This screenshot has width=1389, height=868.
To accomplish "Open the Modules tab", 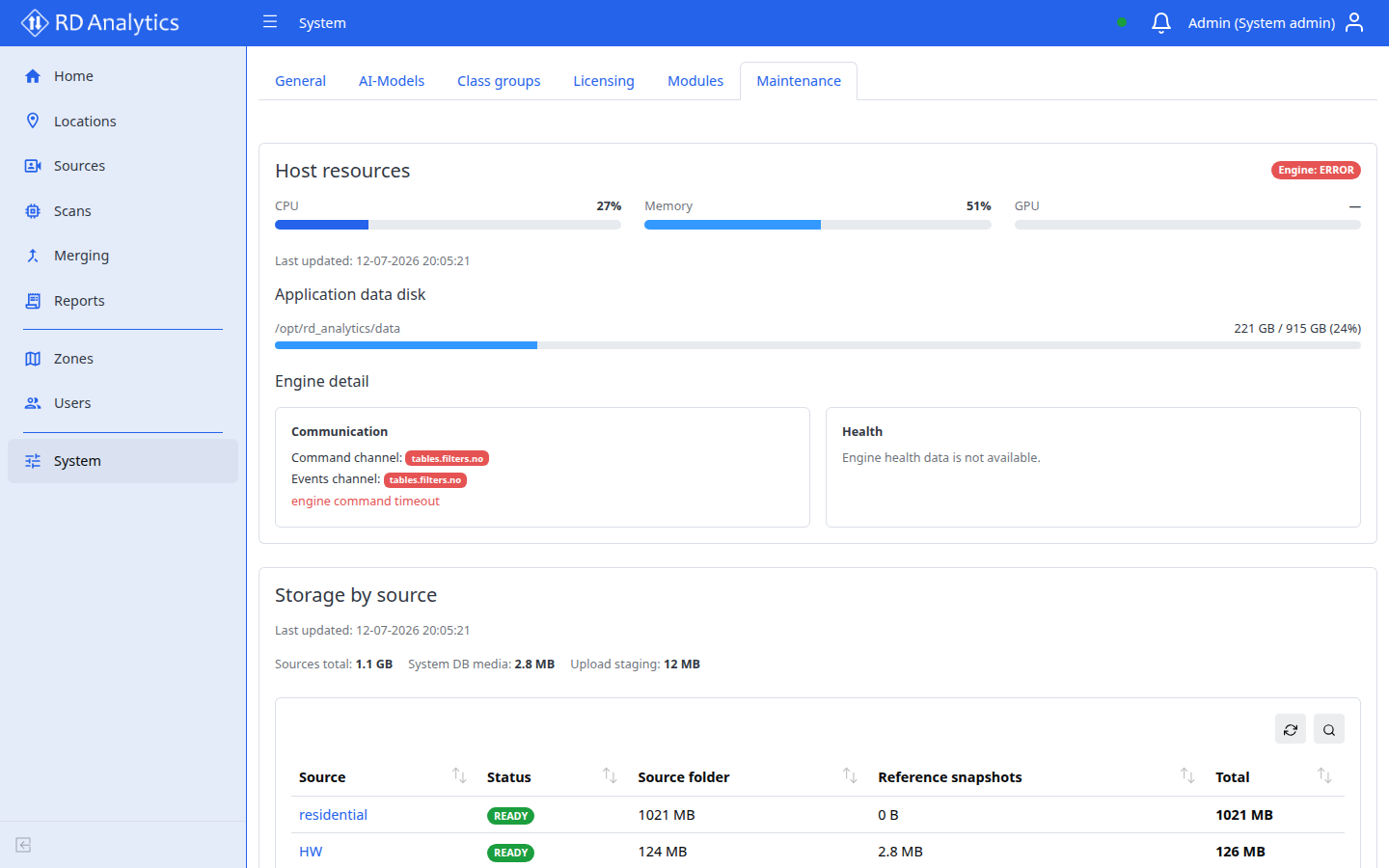I will click(x=695, y=81).
